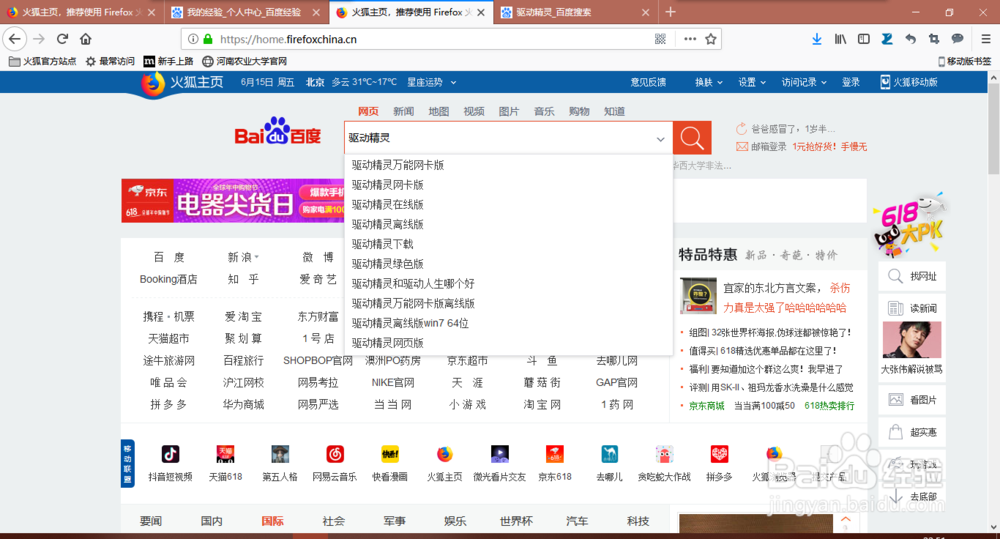1000x539 pixels.
Task: Open the Library icon in toolbar
Action: point(840,39)
